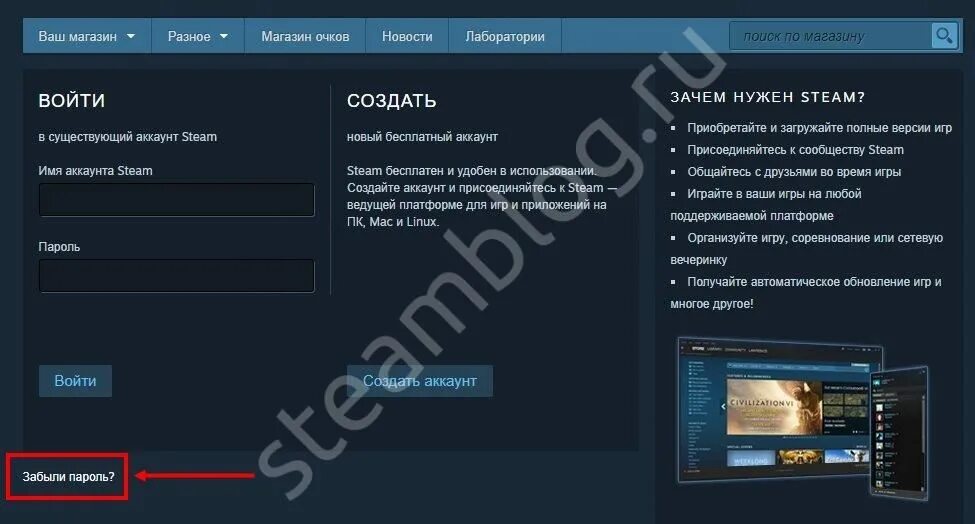
Task: Click text Приобретайте и загружайте полные версии игр
Action: [820, 127]
